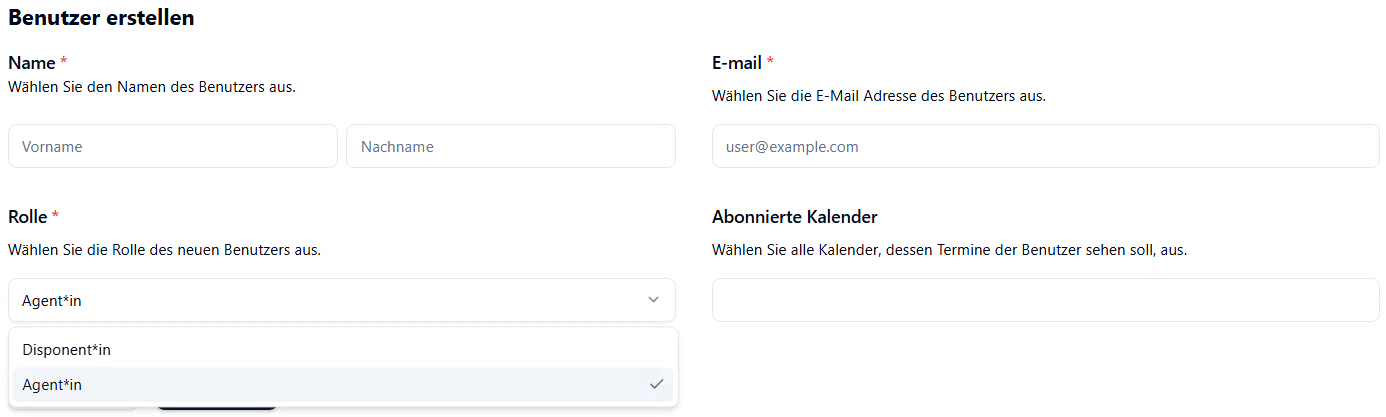Select the user@example.com email field
This screenshot has height=417, width=1386.
click(1046, 146)
